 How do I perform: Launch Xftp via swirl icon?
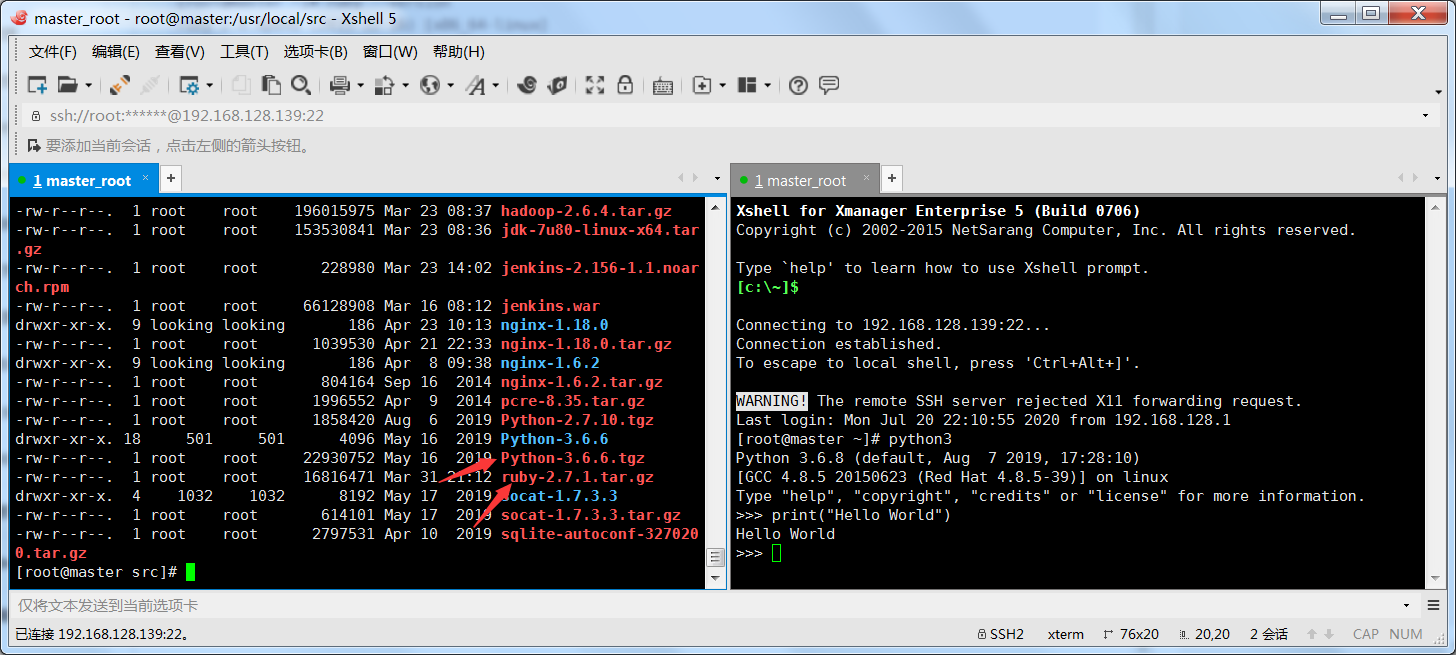[x=527, y=85]
